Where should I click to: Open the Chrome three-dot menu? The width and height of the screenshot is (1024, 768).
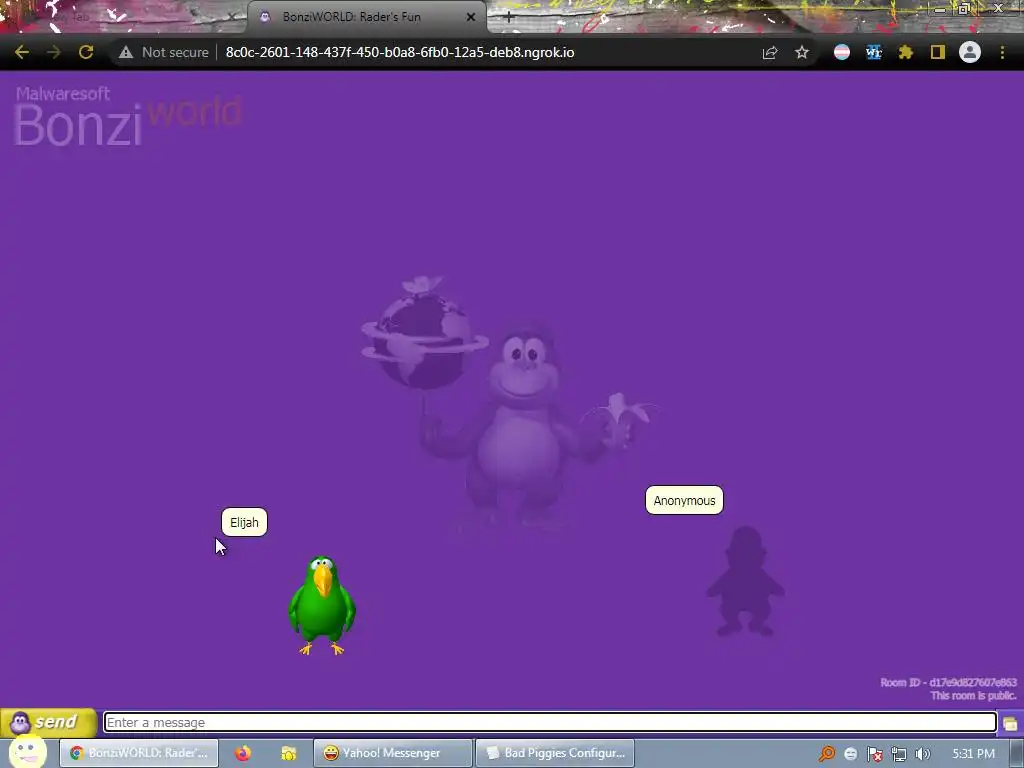click(1002, 52)
